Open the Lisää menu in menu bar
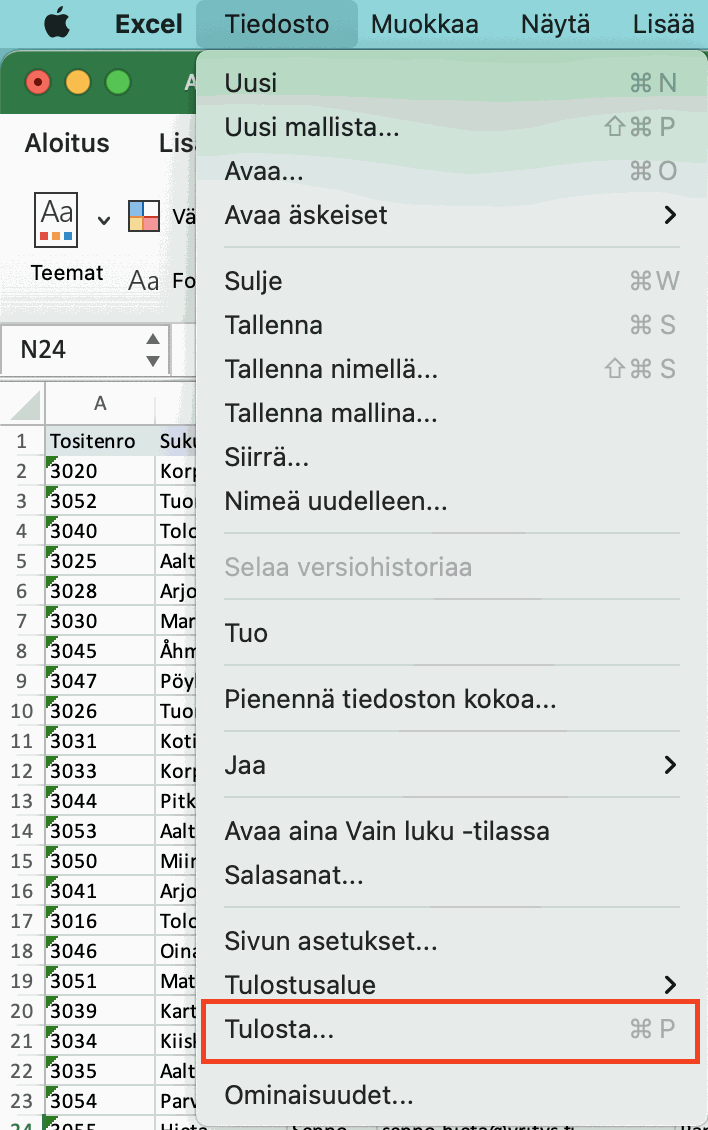Viewport: 708px width, 1130px height. click(663, 24)
